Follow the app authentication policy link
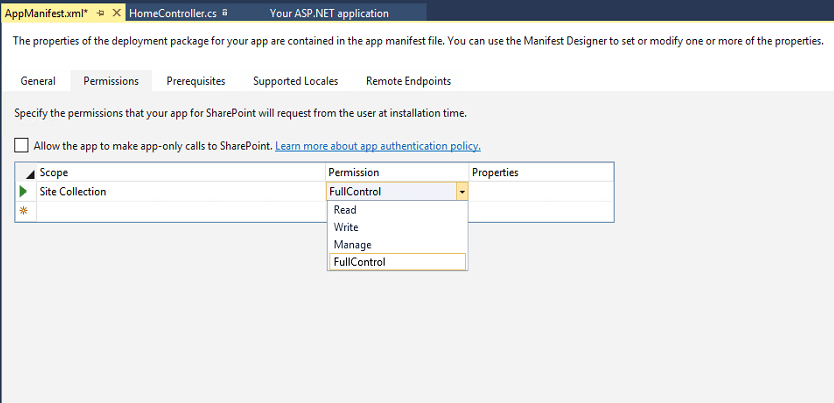The width and height of the screenshot is (834, 403). [x=378, y=146]
